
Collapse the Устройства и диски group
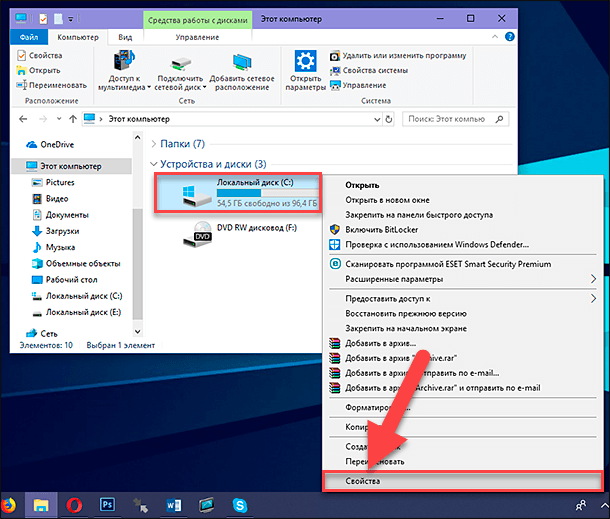click(154, 164)
